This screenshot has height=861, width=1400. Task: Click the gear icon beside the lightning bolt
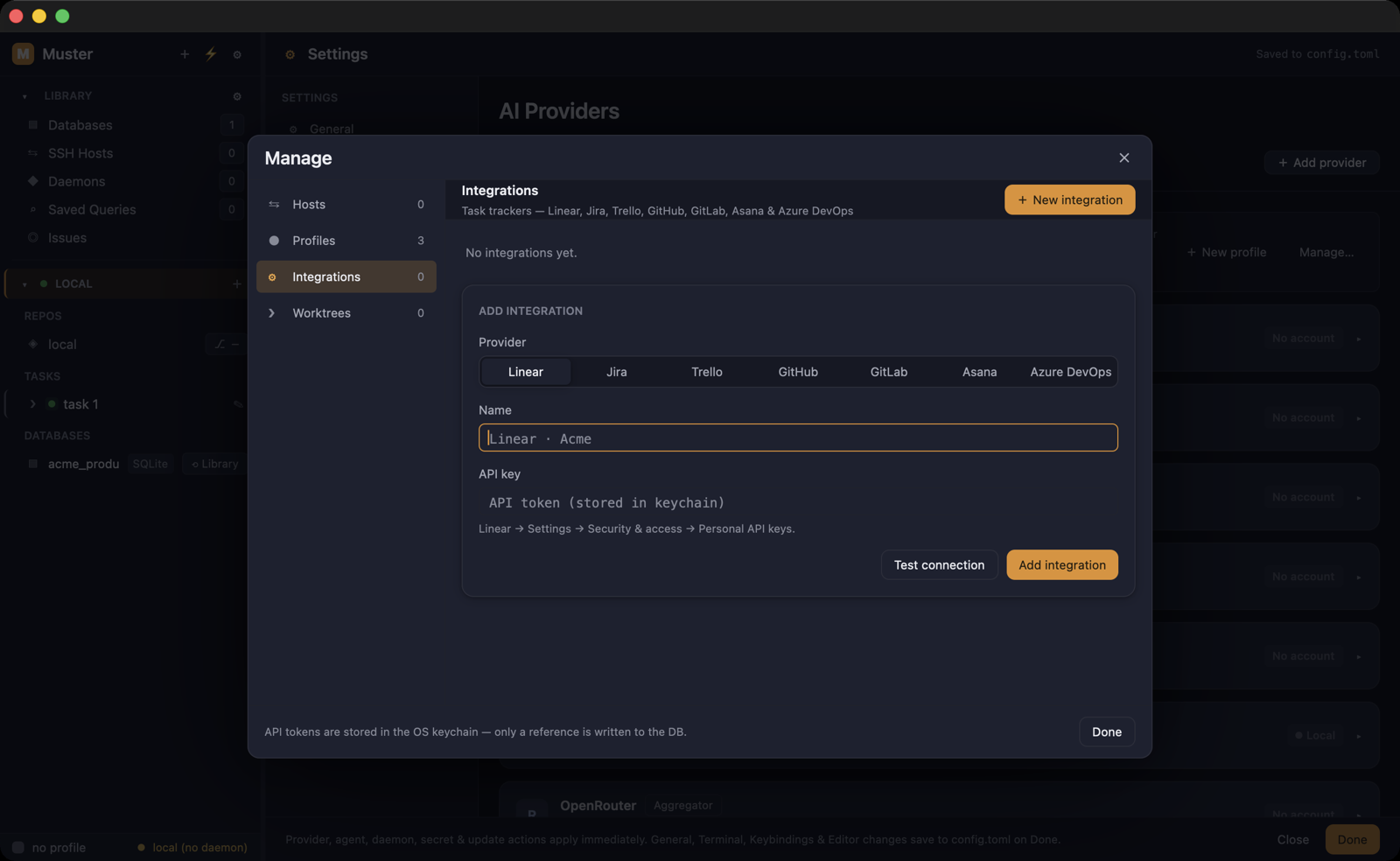click(237, 54)
